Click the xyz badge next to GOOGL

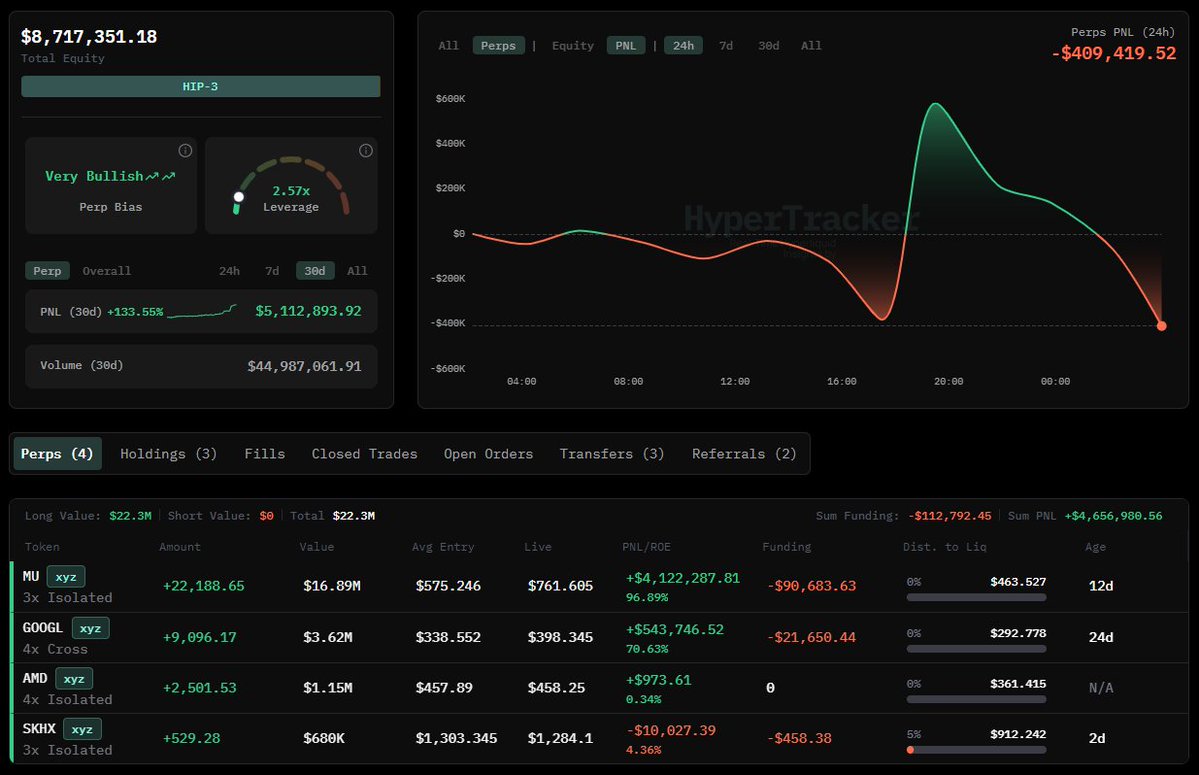tap(90, 628)
